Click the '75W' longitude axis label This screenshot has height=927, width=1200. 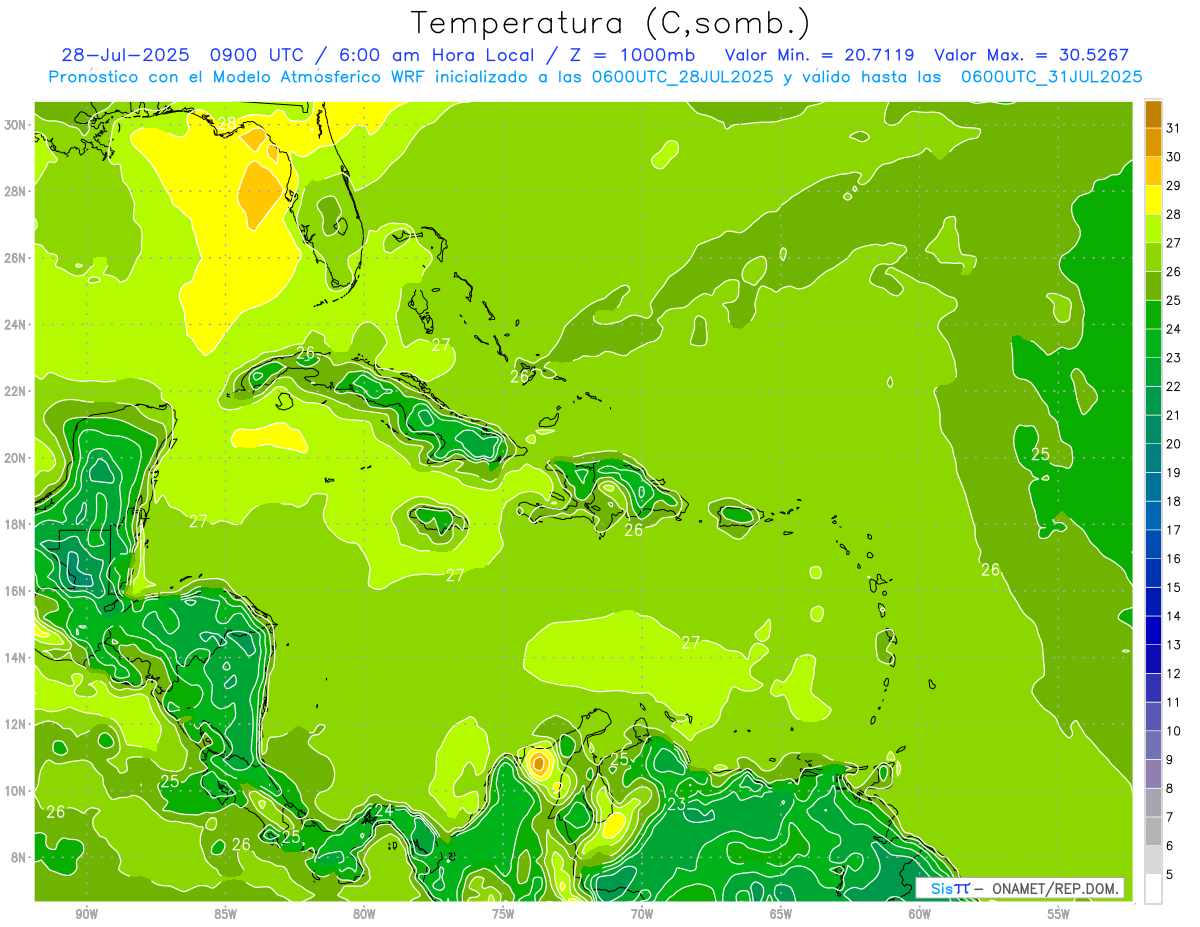click(503, 914)
